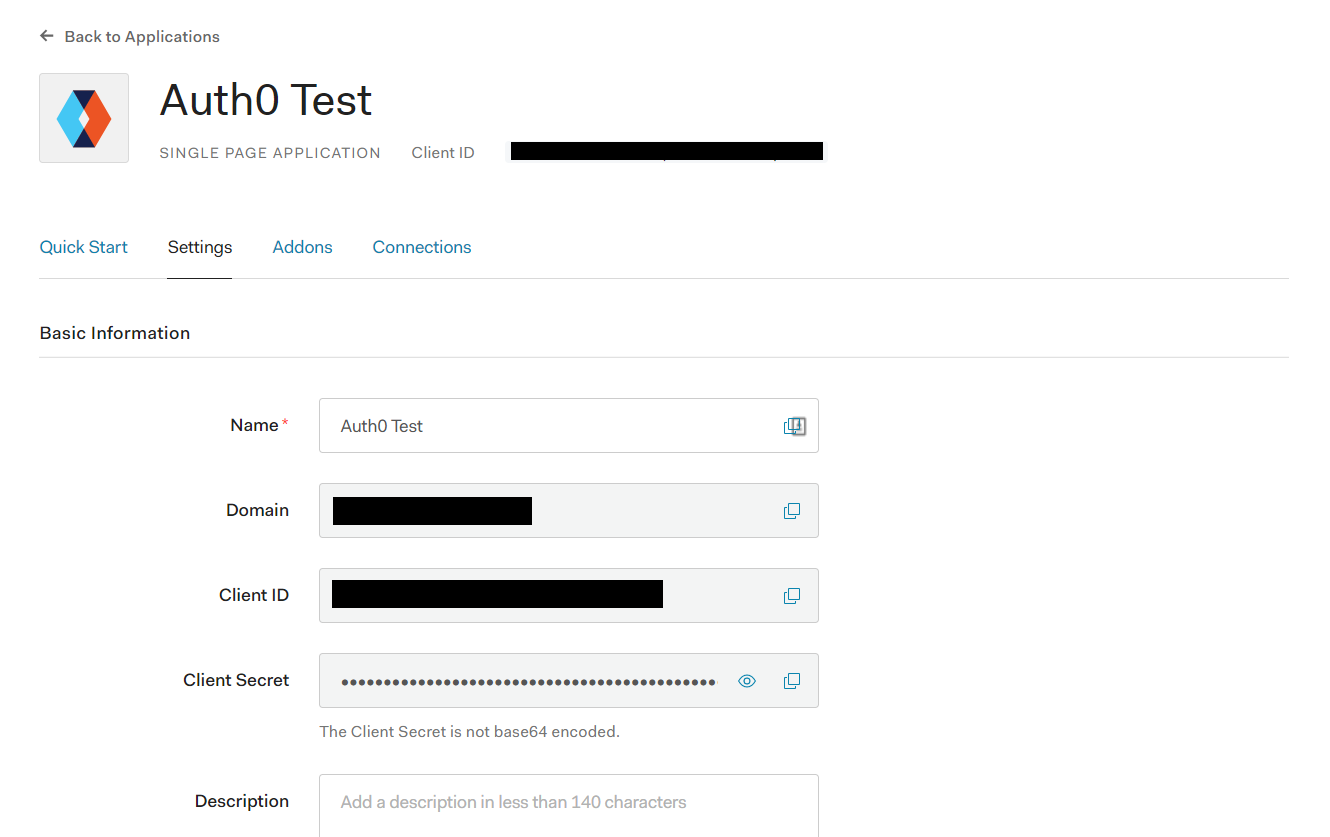
Task: Click the Client ID label in header
Action: coord(443,153)
